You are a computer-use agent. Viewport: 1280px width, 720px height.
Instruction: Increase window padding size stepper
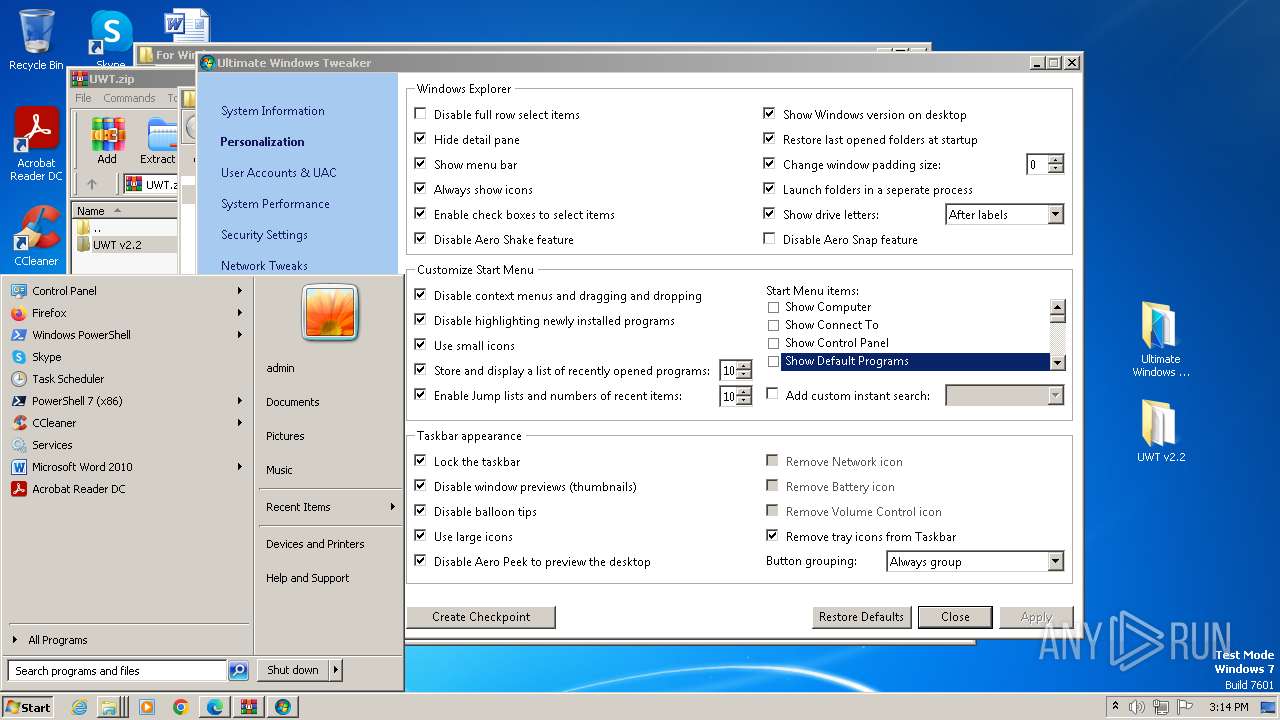(x=1056, y=160)
